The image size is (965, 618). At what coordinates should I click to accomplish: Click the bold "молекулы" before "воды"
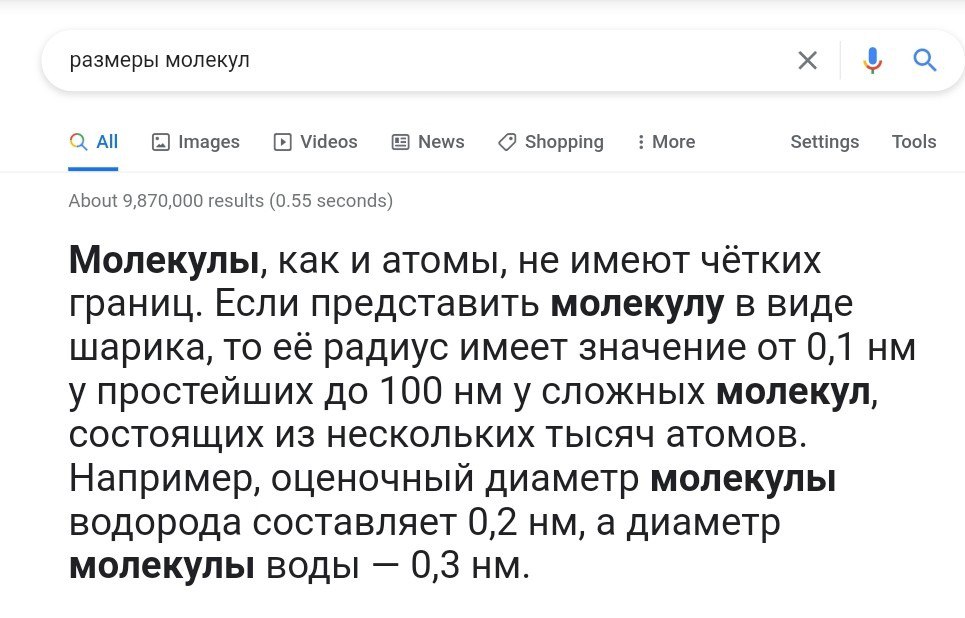click(x=161, y=567)
